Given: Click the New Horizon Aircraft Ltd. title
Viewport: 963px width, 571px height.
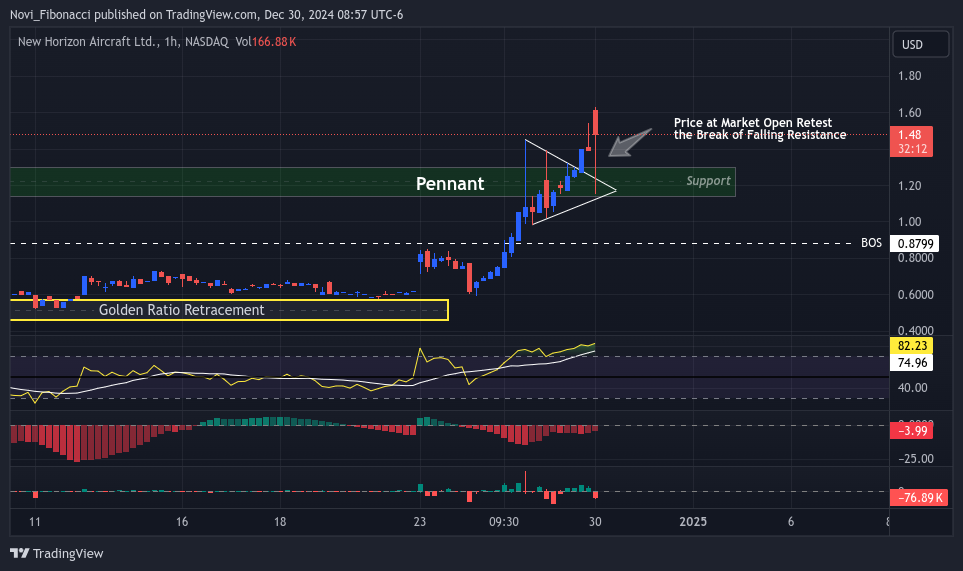Looking at the screenshot, I should pos(88,42).
